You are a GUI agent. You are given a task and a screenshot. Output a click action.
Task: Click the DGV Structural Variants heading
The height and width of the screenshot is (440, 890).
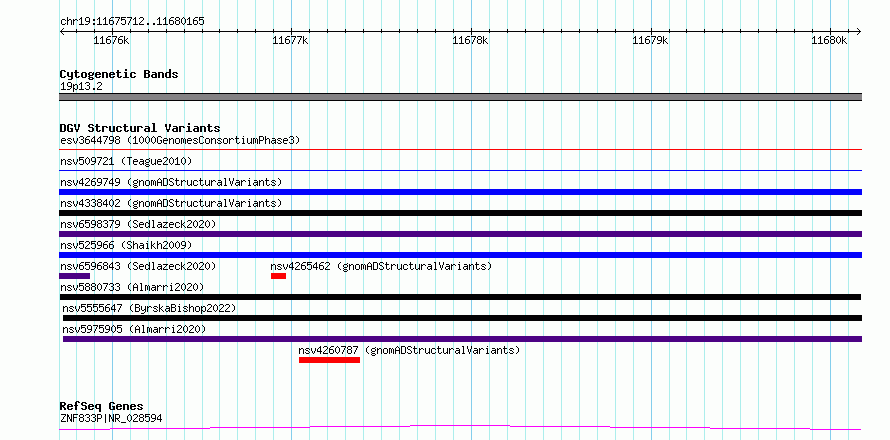coord(140,128)
